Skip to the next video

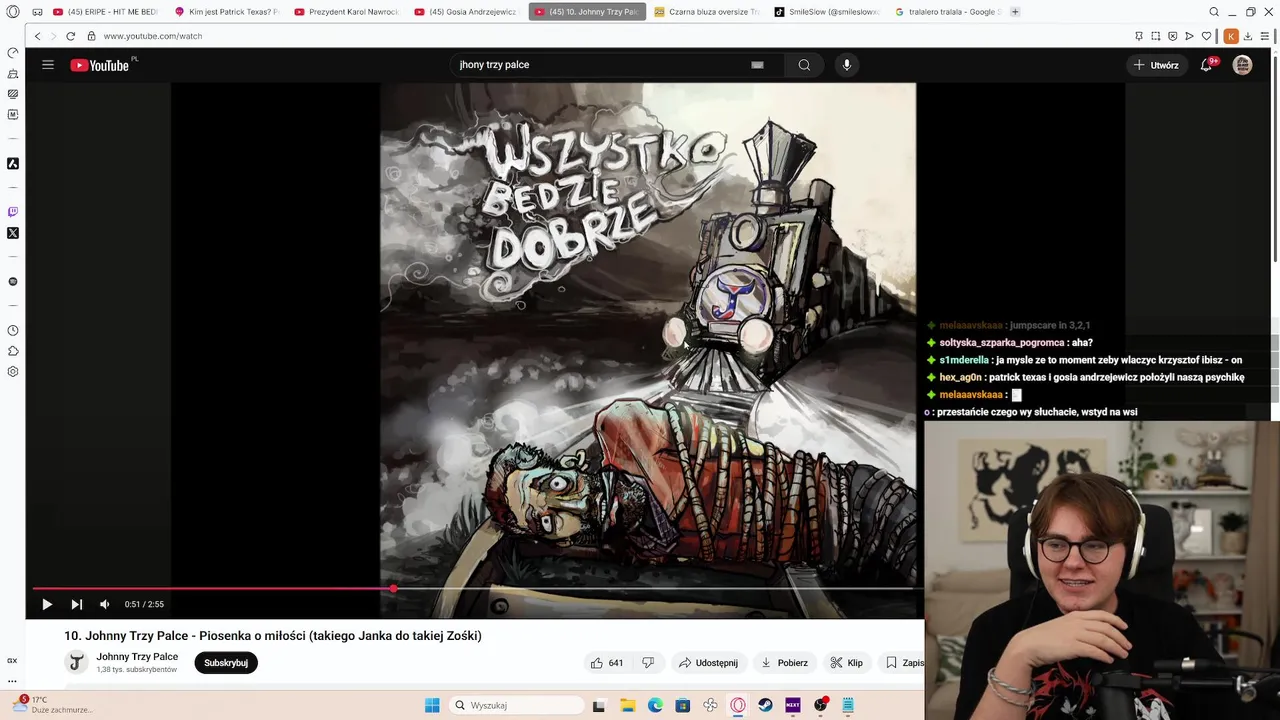tap(76, 604)
